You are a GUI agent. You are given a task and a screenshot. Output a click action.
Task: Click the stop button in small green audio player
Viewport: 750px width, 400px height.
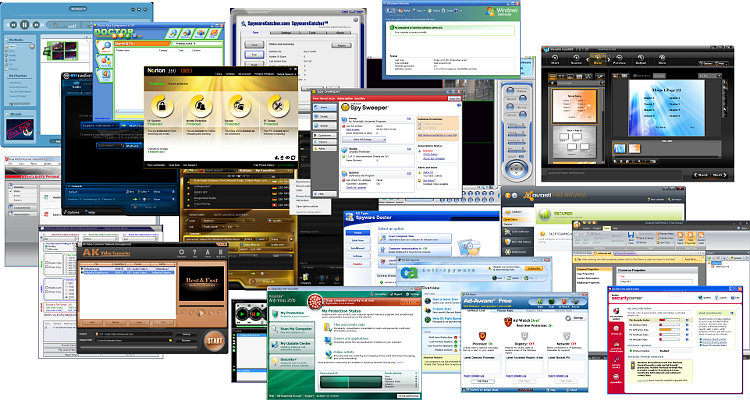[256, 315]
